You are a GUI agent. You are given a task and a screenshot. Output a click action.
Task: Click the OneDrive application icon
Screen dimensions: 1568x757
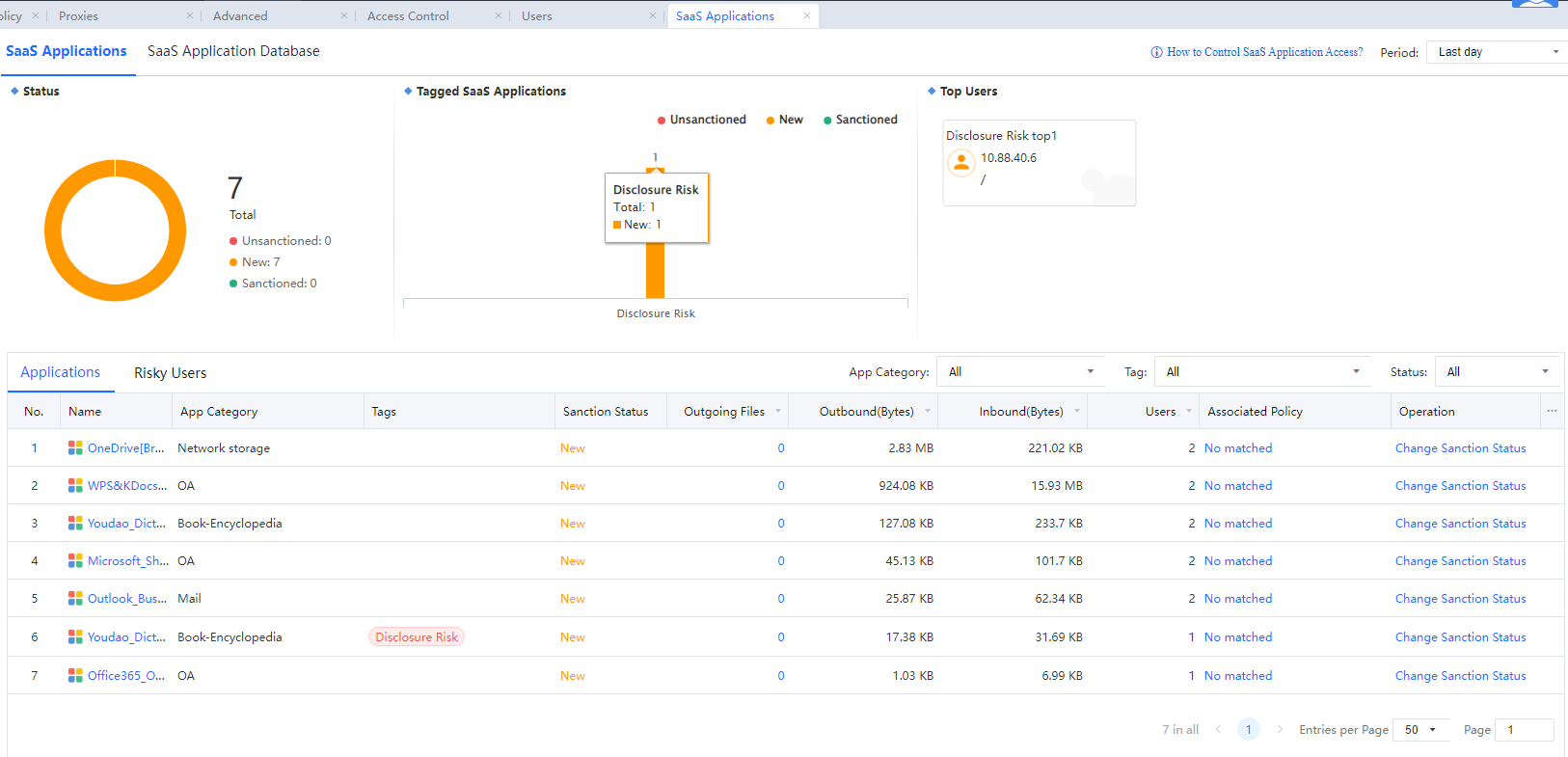75,448
